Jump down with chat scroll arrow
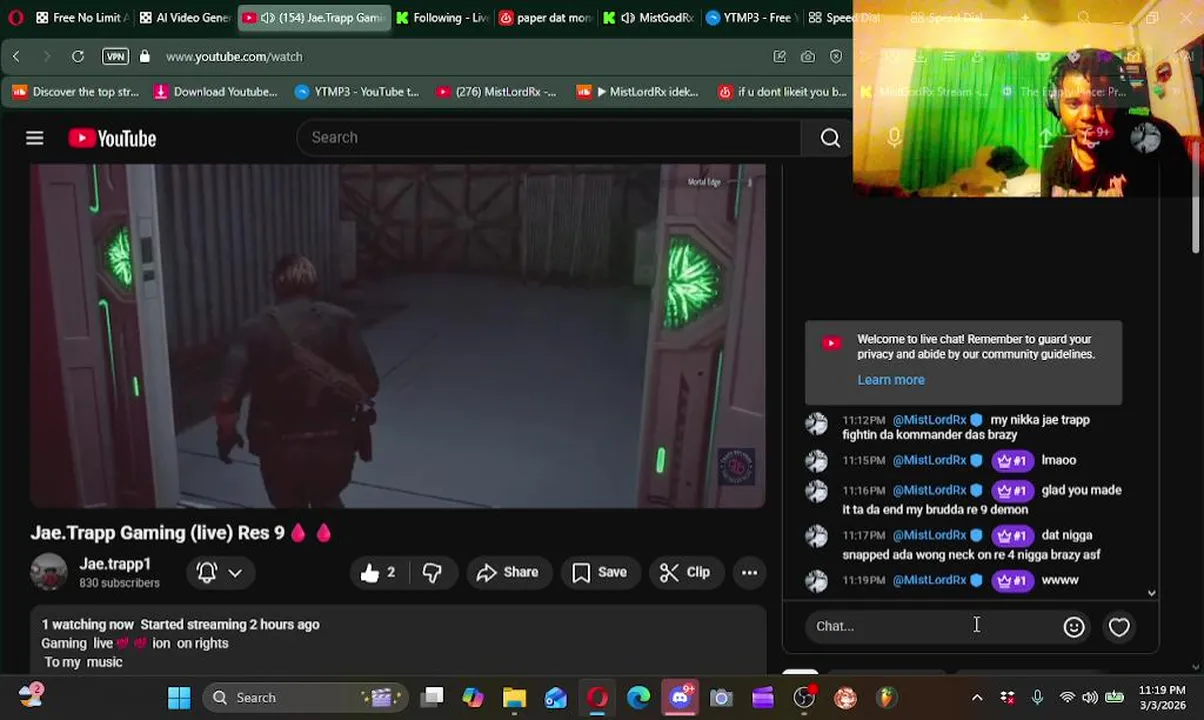The image size is (1204, 720). [1151, 593]
